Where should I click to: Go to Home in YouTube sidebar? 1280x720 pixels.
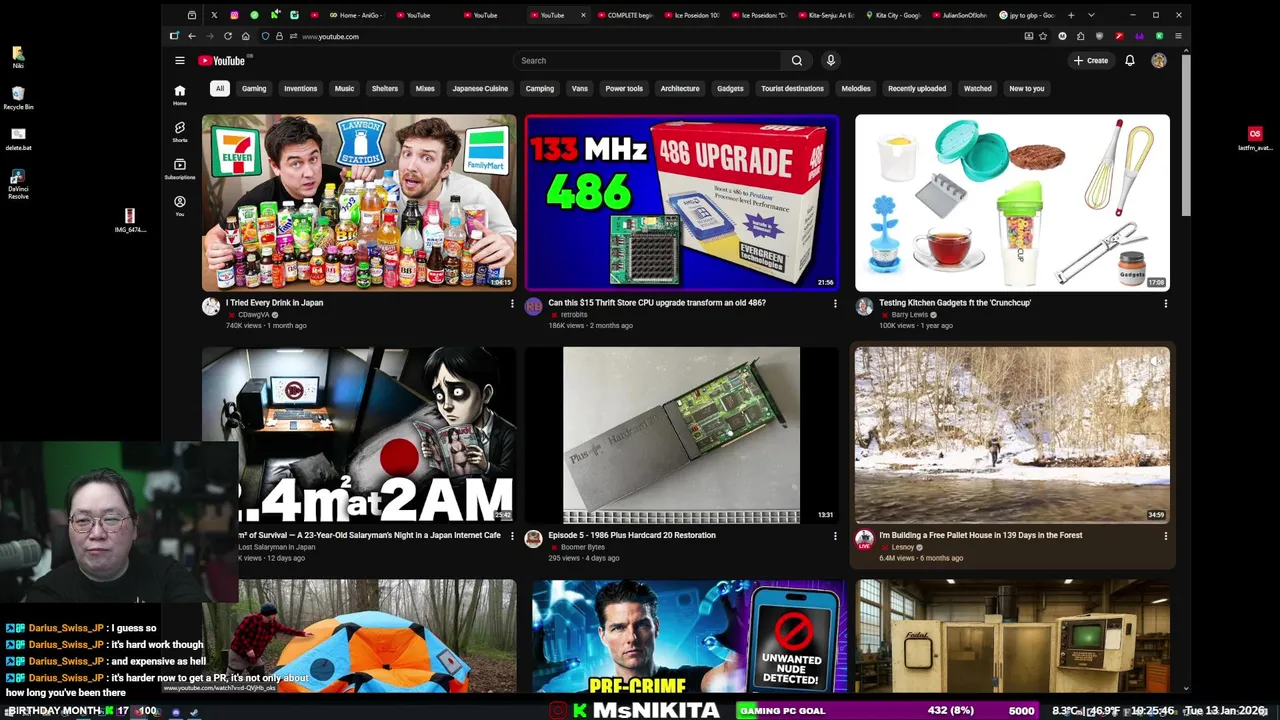point(180,95)
